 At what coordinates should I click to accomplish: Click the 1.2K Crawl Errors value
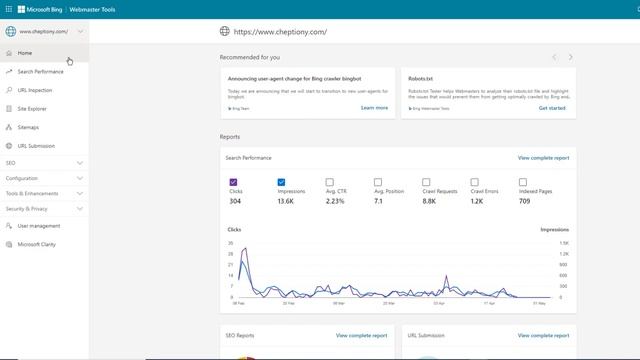coord(477,201)
